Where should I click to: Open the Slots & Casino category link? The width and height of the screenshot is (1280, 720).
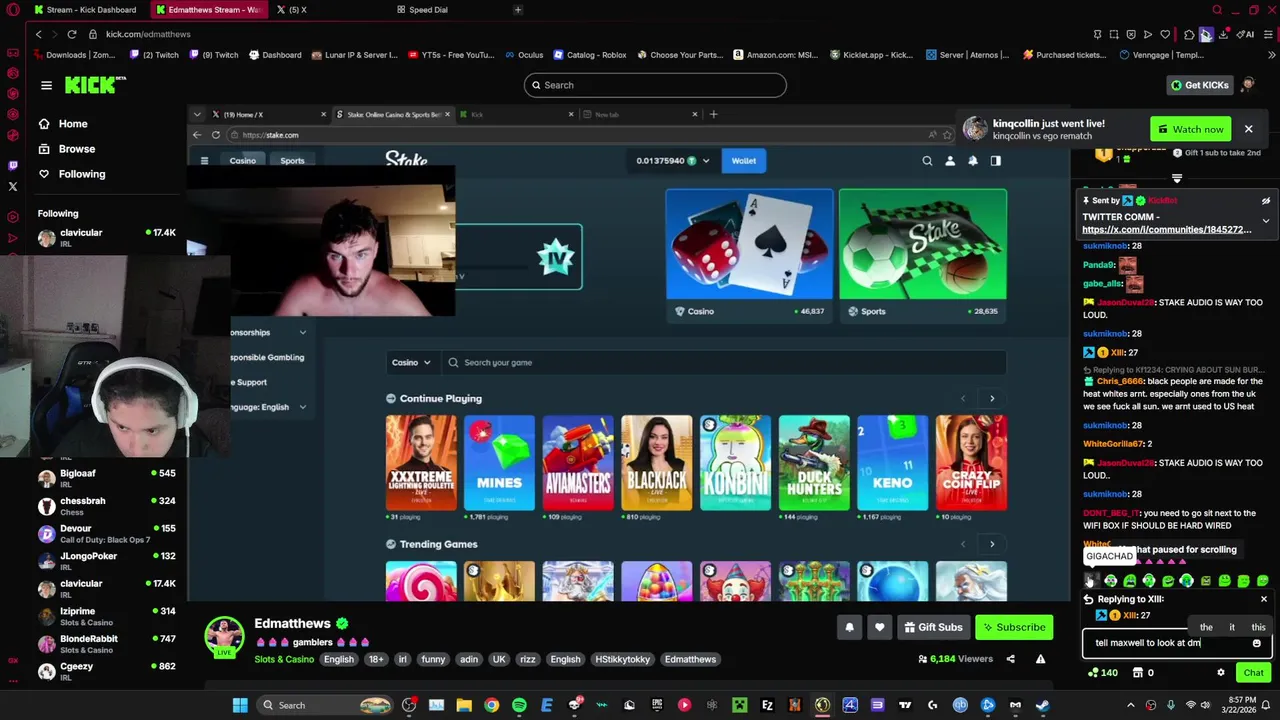coord(284,659)
